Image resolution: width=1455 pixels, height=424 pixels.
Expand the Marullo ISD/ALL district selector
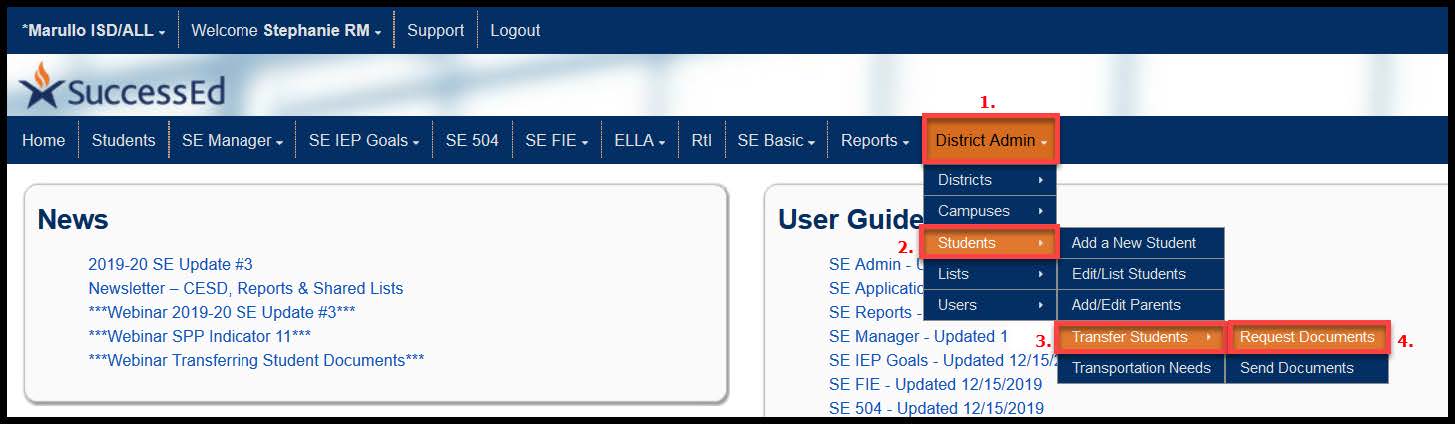click(93, 31)
